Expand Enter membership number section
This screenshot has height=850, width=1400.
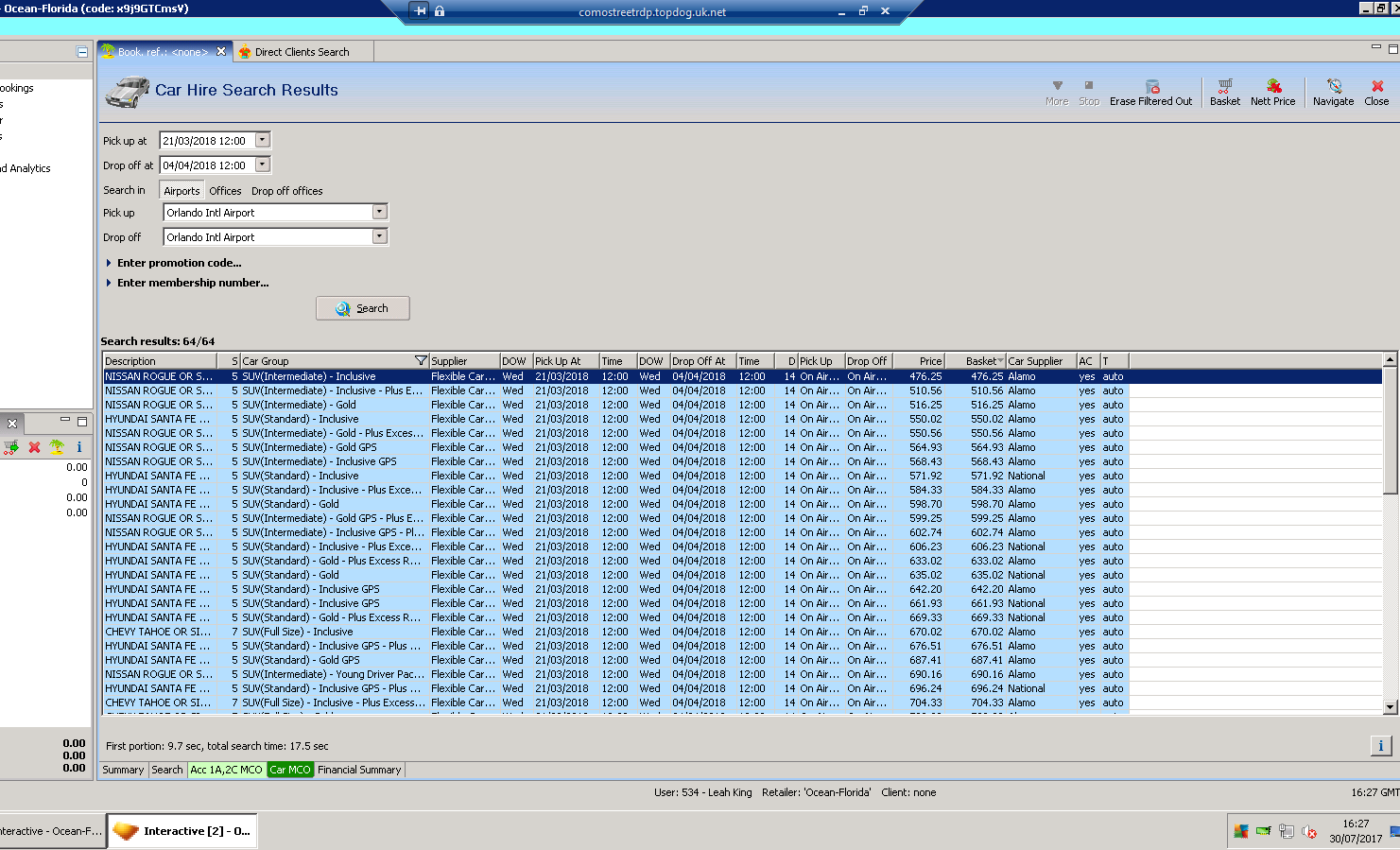pyautogui.click(x=187, y=283)
